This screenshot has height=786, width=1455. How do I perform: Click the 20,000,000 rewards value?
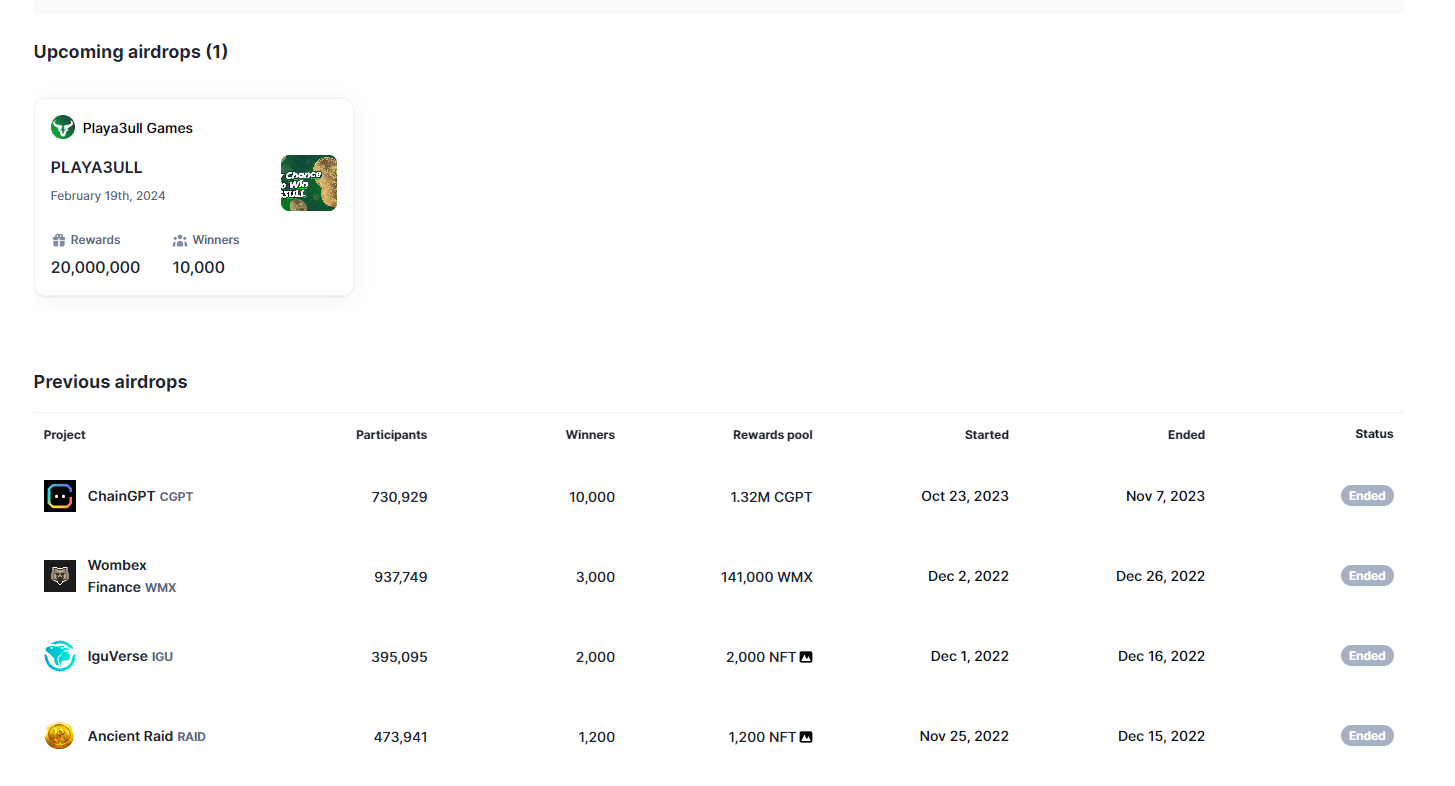(x=96, y=267)
